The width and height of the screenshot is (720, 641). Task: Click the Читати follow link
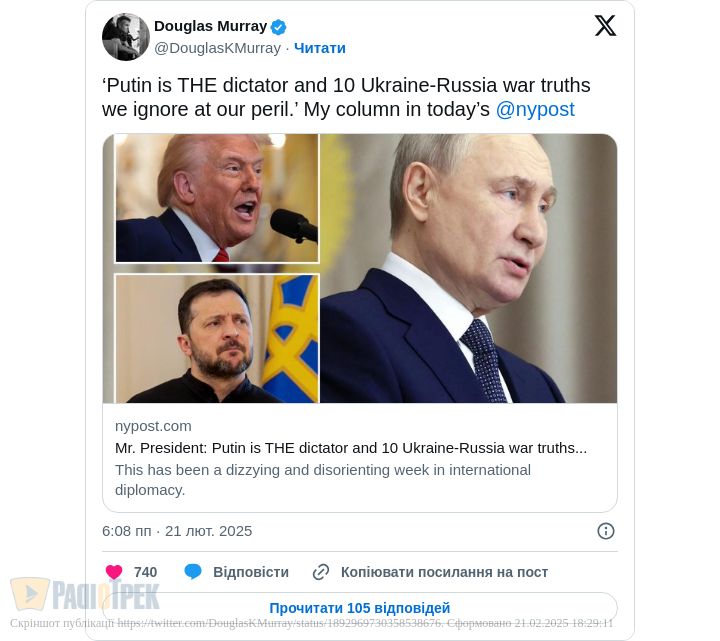(x=320, y=48)
